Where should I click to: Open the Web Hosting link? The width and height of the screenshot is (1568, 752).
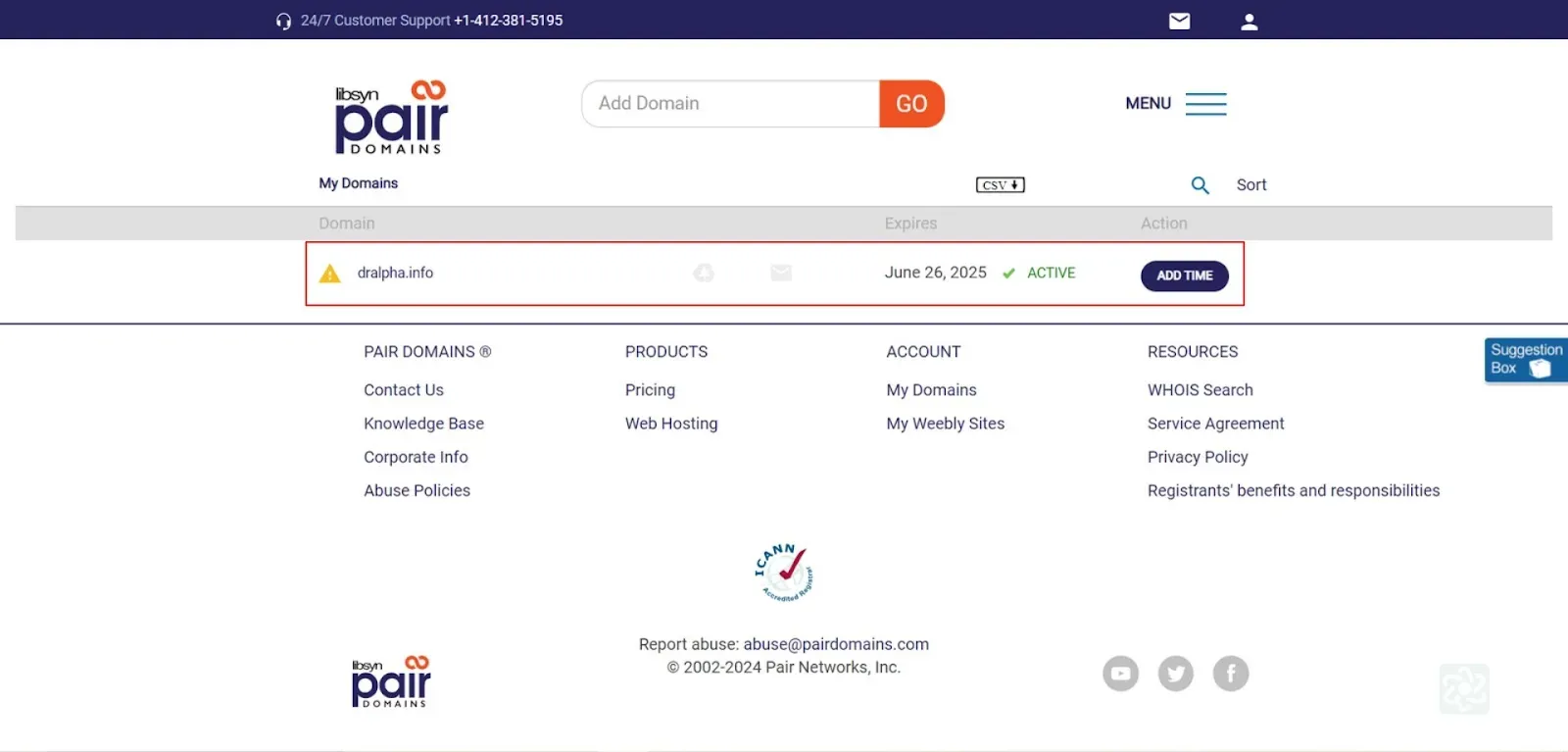[671, 424]
